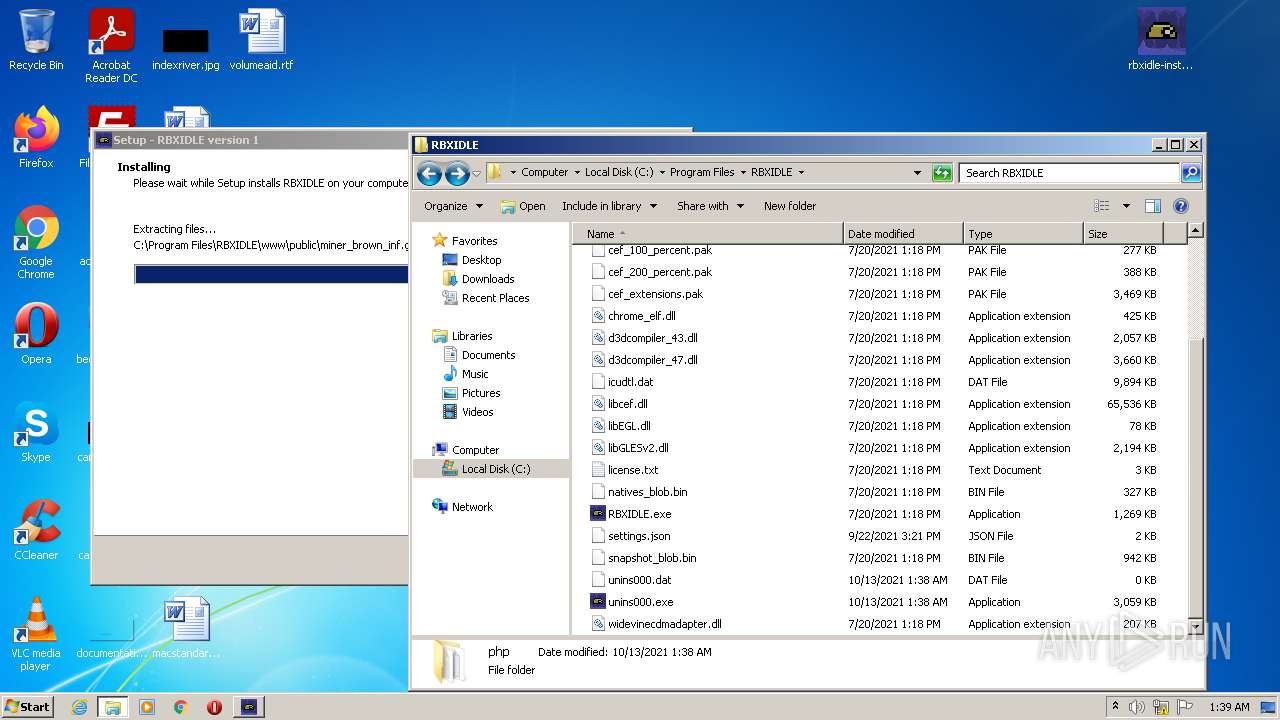
Task: Click the Search RBXIDLE field
Action: coord(1069,173)
